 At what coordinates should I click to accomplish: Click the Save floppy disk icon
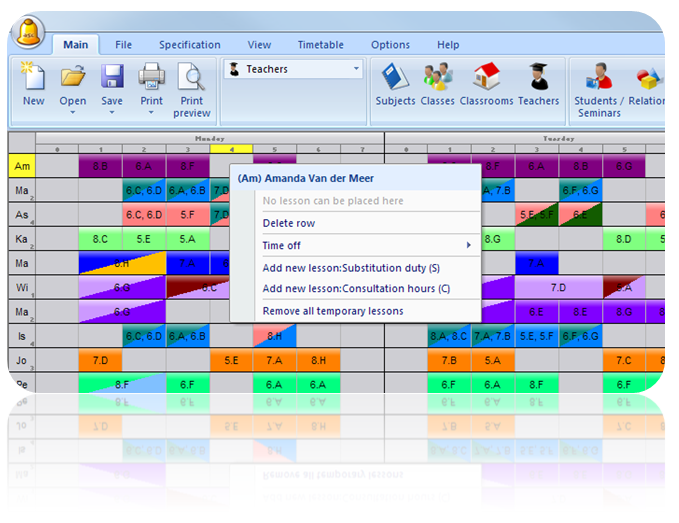pyautogui.click(x=112, y=78)
